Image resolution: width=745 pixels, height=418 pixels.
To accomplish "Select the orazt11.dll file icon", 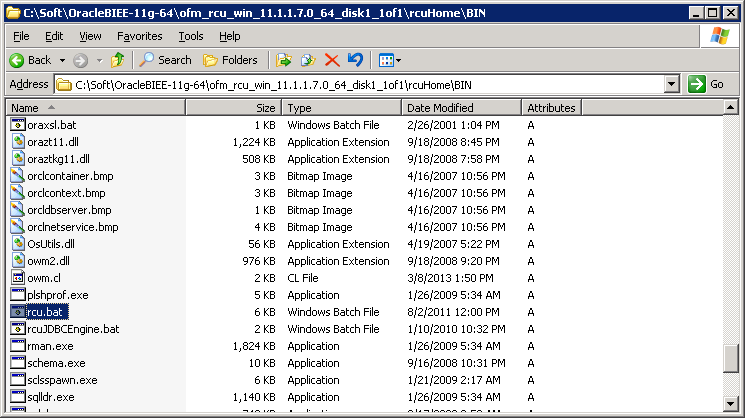I will [x=18, y=142].
